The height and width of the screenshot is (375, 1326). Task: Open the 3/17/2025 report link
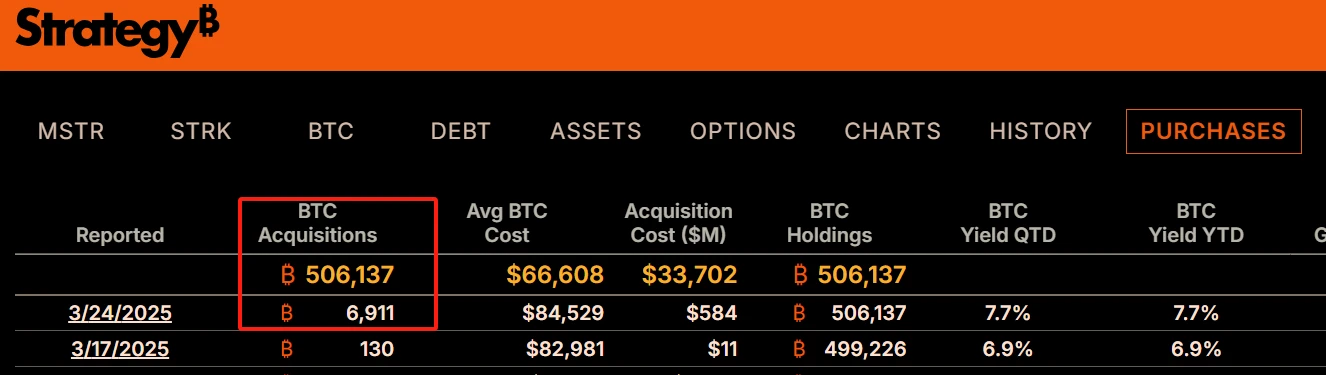point(120,350)
